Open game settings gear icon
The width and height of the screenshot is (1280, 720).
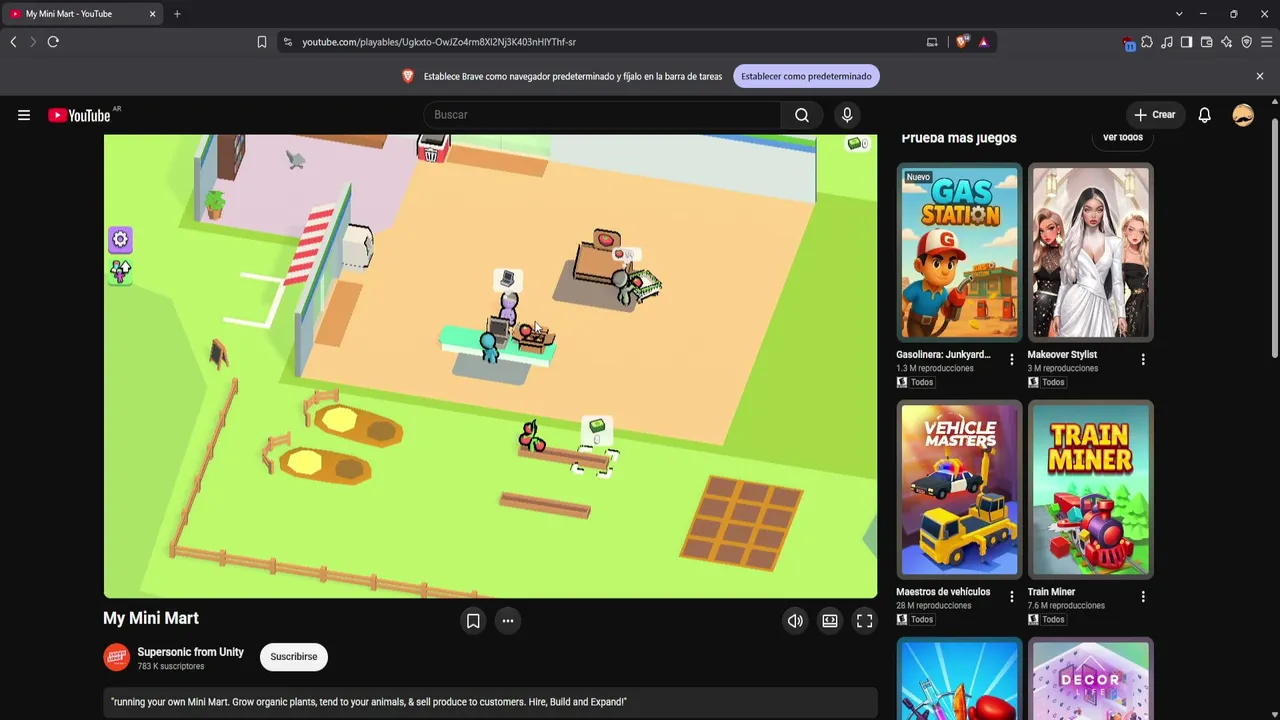point(120,239)
